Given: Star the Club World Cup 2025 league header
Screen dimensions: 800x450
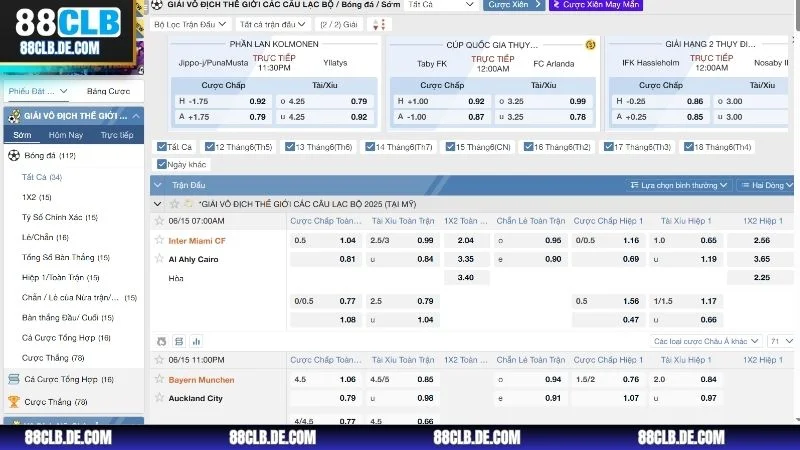Looking at the screenshot, I should click(174, 204).
